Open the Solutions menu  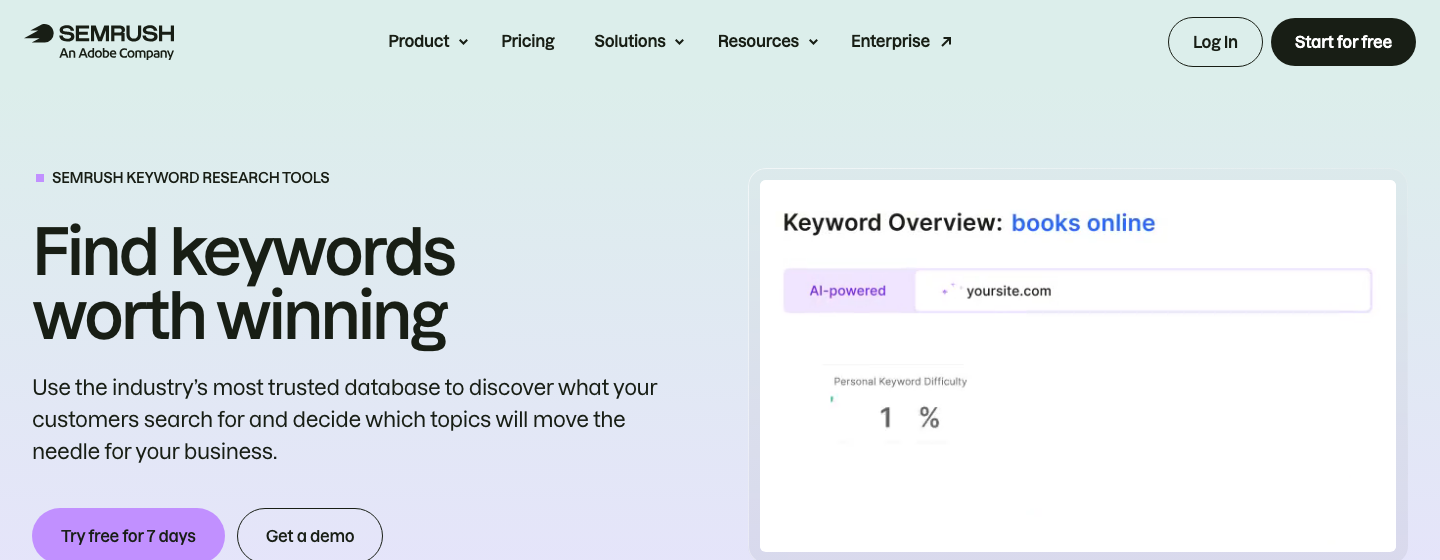click(x=639, y=41)
